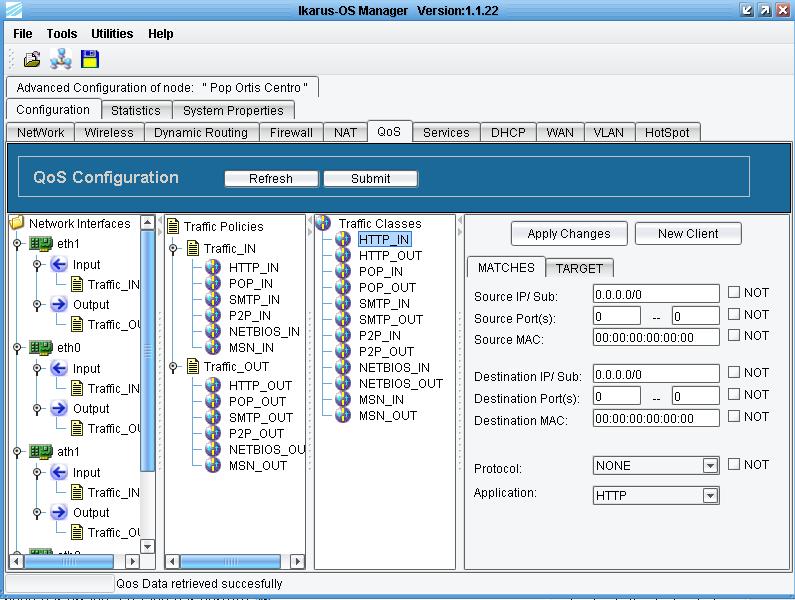Viewport: 795px width, 600px height.
Task: Check the NOT box beside Protocol
Action: click(734, 465)
